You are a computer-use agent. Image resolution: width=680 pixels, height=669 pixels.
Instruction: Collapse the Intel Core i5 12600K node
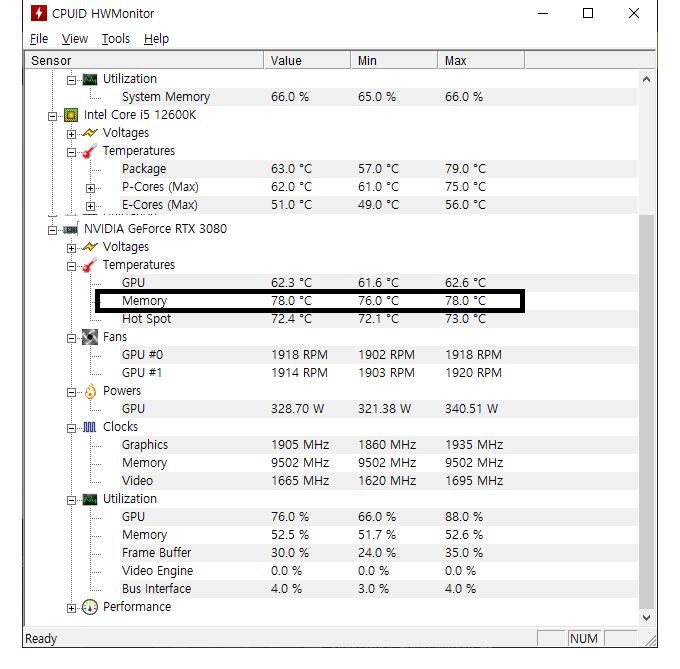tap(52, 116)
